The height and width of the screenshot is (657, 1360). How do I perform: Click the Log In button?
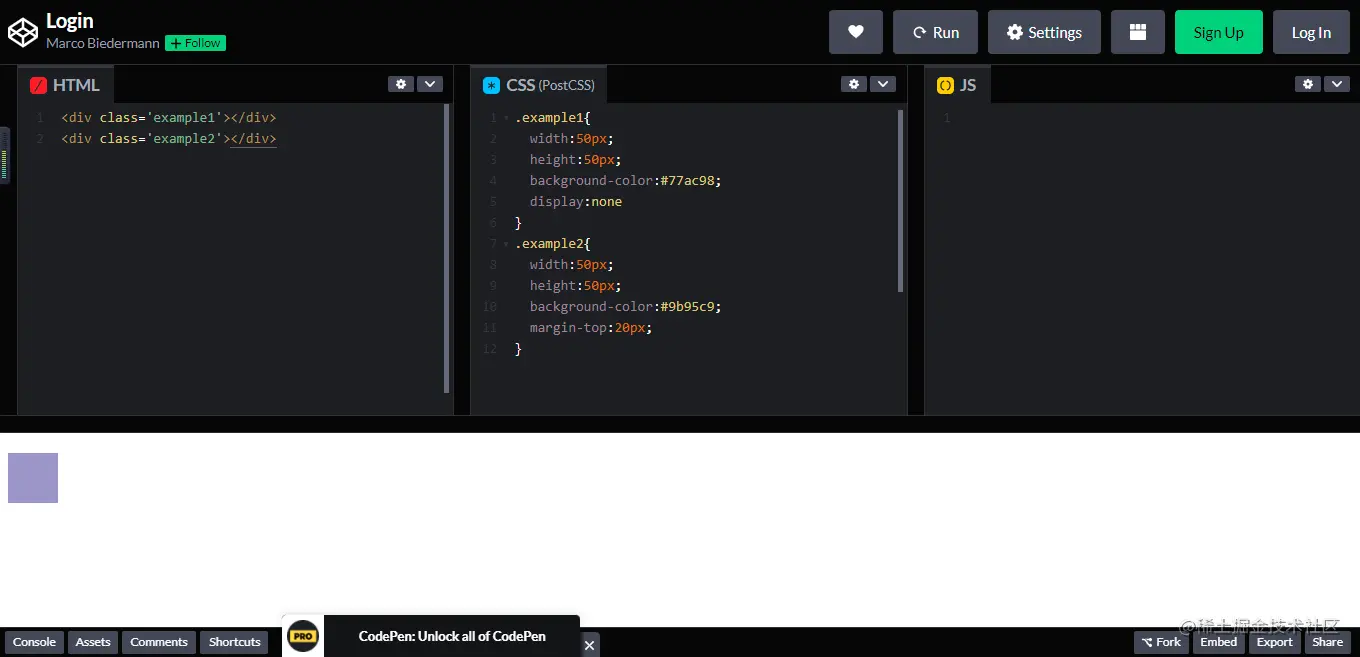(1311, 32)
